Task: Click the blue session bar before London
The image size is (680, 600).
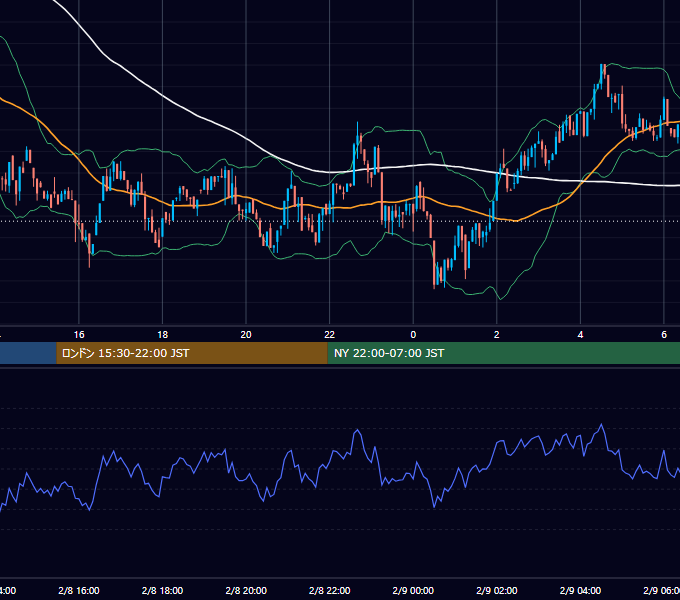Action: (28, 353)
